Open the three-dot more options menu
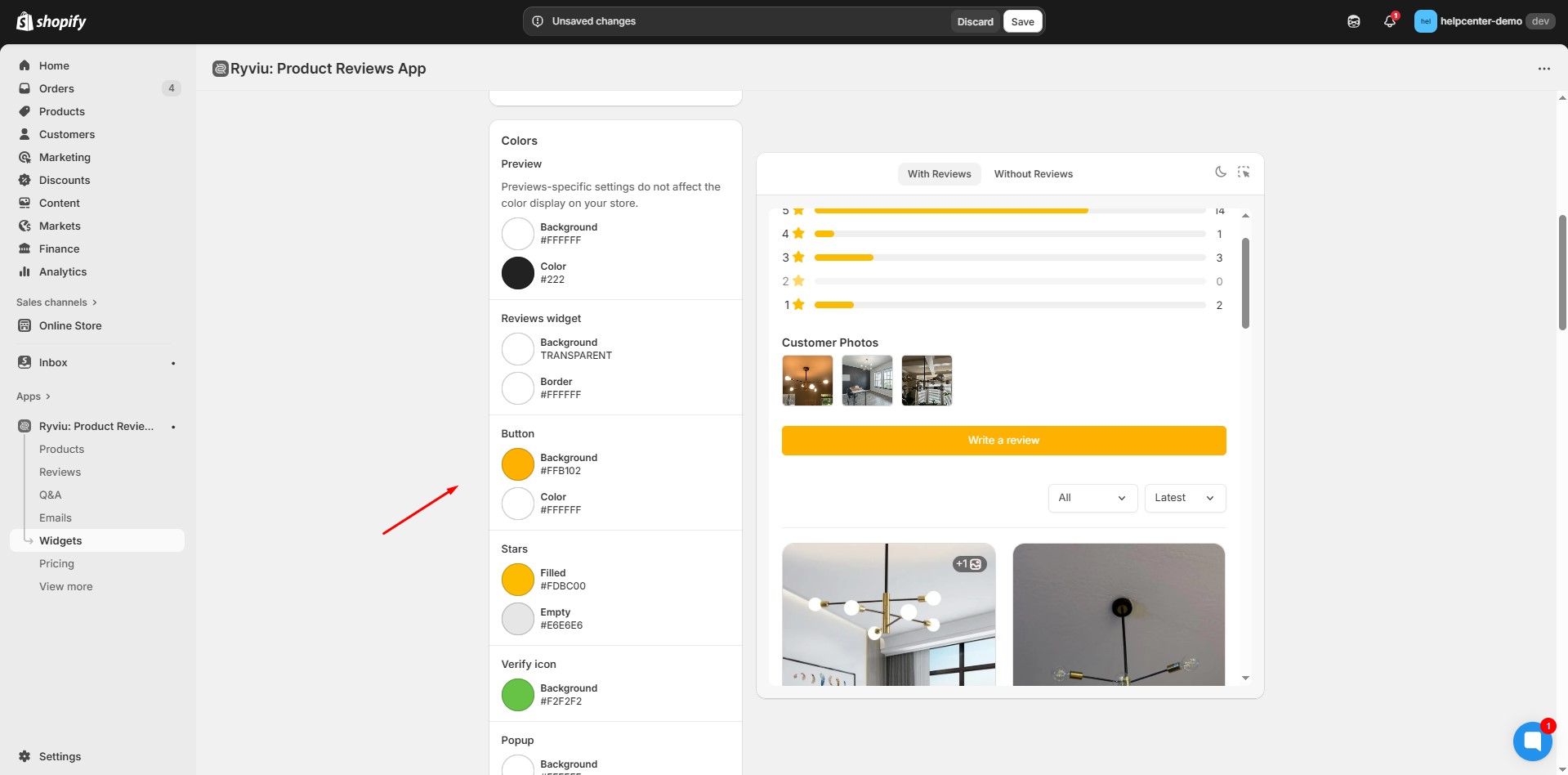 tap(1543, 69)
